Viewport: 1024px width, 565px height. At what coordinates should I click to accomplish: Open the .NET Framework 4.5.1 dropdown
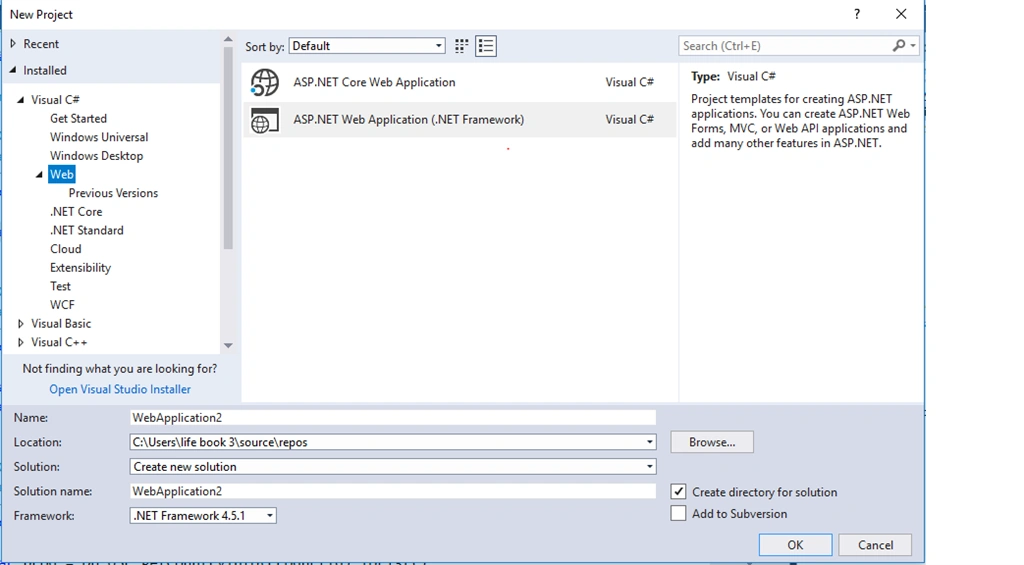(x=203, y=515)
